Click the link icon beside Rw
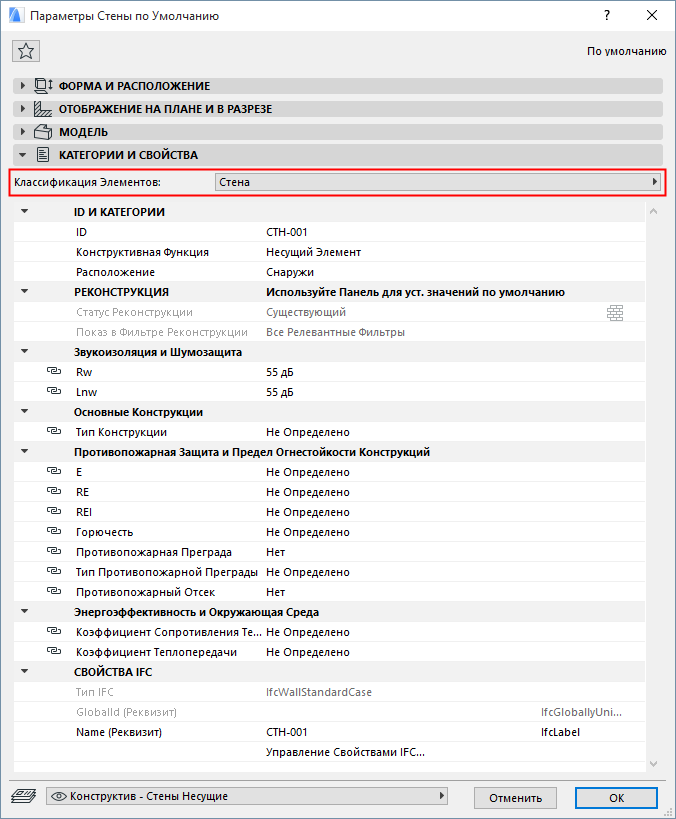Screen dimensions: 676x819 click(53, 372)
